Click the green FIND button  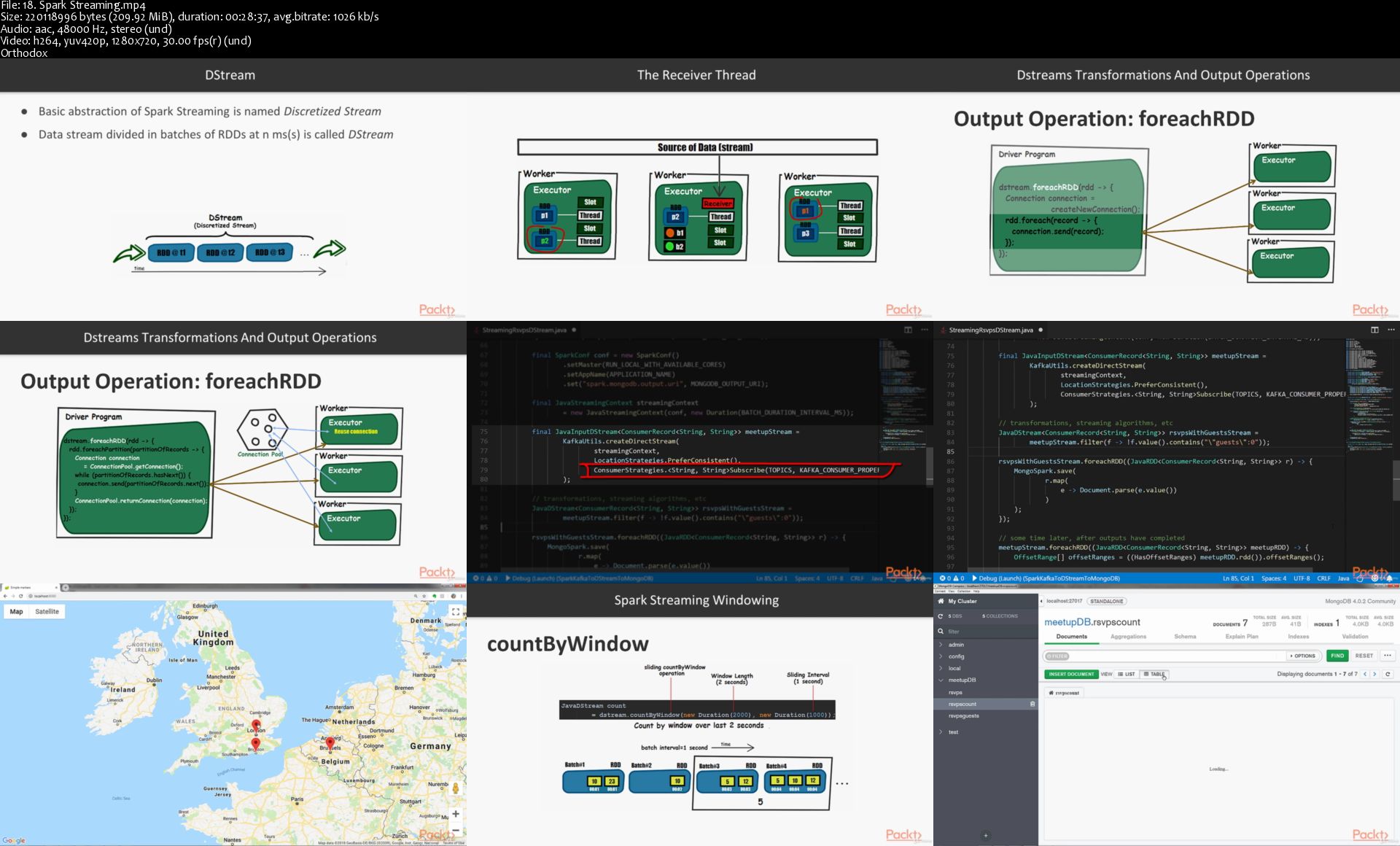click(1337, 656)
